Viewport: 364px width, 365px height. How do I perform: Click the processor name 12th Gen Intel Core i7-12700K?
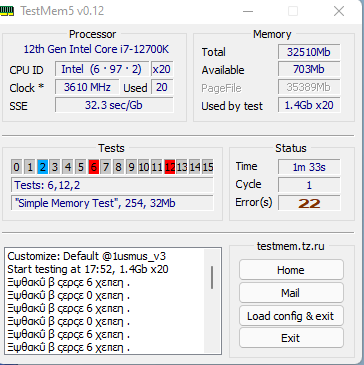click(96, 49)
